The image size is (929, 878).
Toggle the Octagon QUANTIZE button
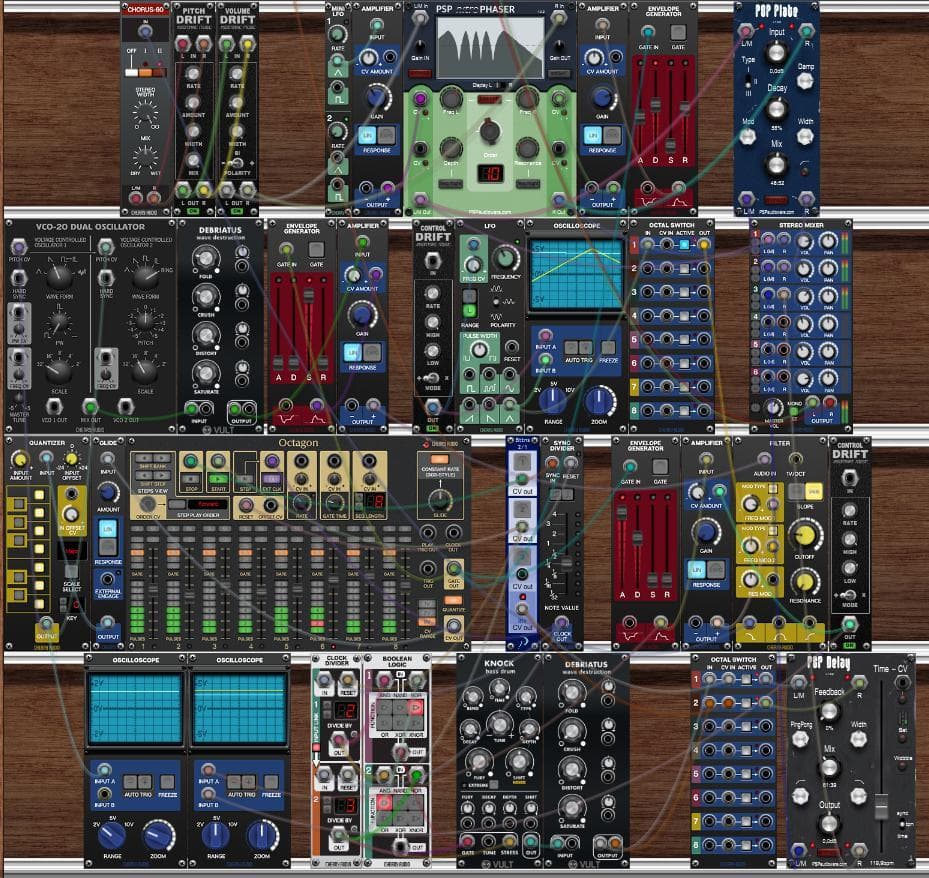[x=453, y=600]
